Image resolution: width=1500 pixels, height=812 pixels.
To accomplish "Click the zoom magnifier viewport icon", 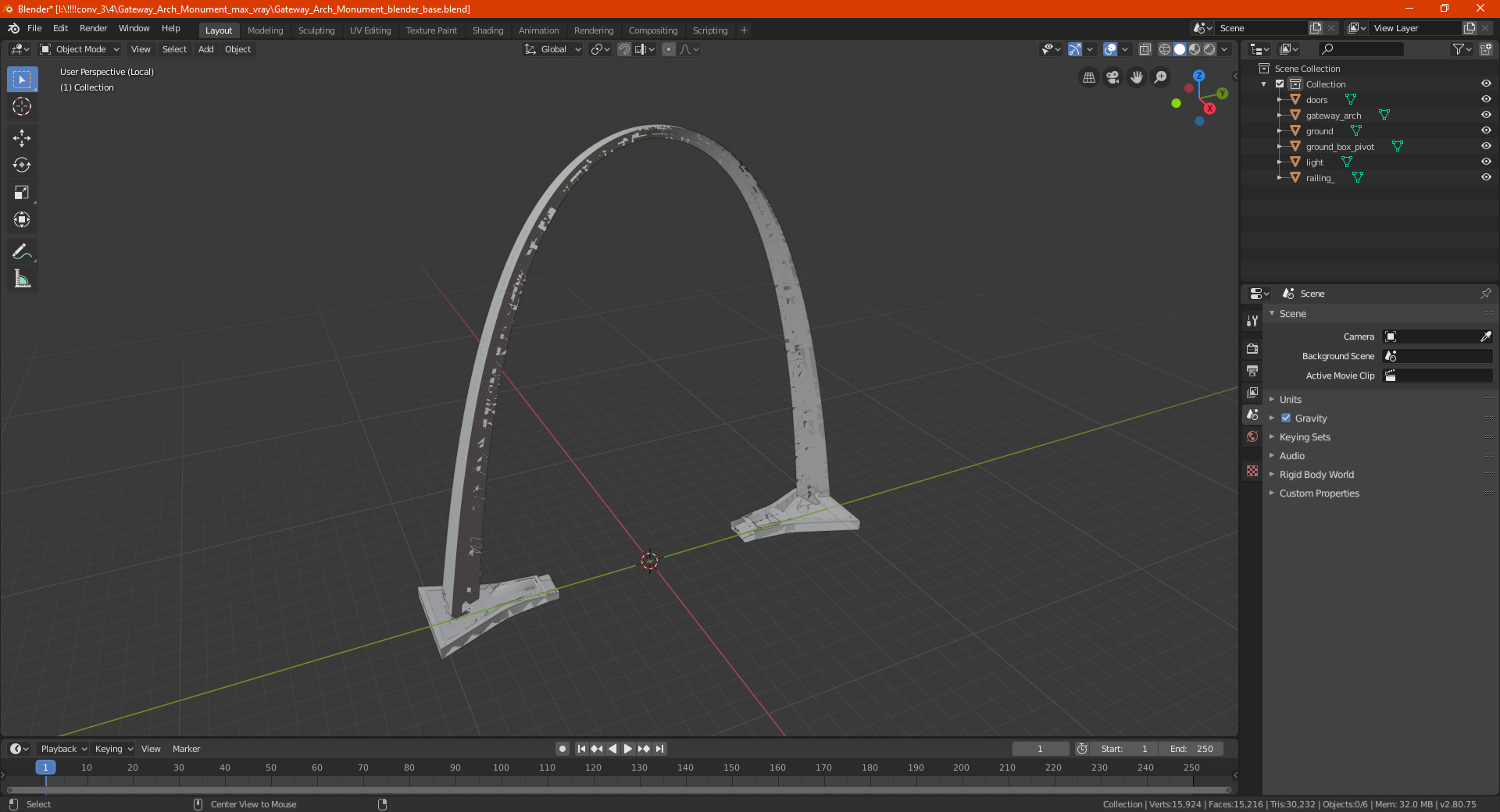I will tap(1161, 77).
